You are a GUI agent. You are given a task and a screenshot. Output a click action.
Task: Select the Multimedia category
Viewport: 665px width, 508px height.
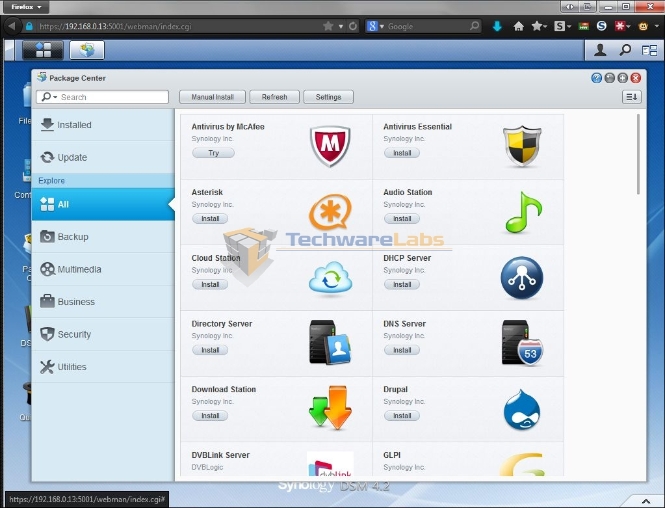click(x=103, y=269)
